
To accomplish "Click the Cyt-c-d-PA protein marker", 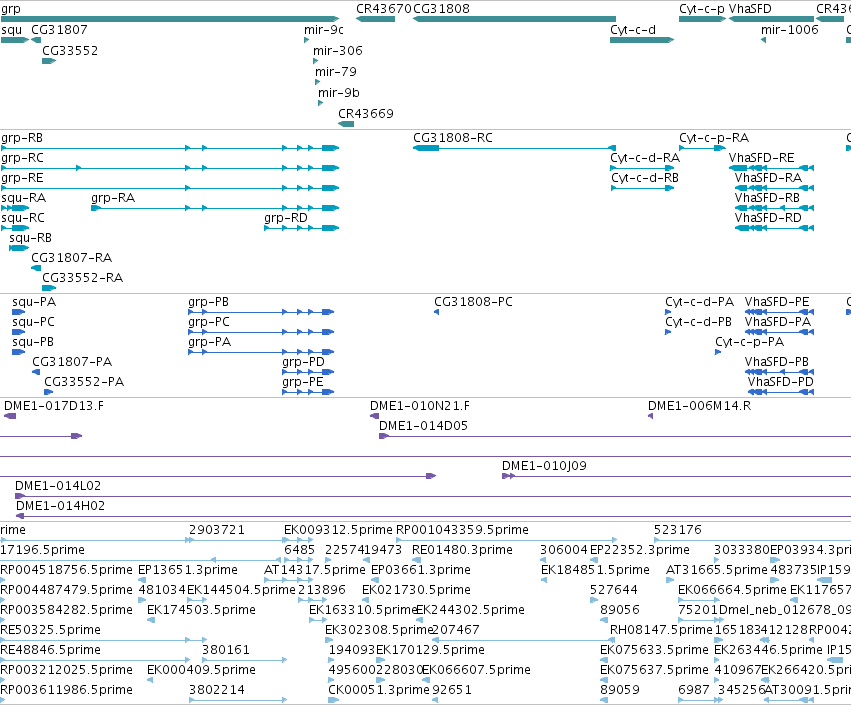I will pos(669,312).
